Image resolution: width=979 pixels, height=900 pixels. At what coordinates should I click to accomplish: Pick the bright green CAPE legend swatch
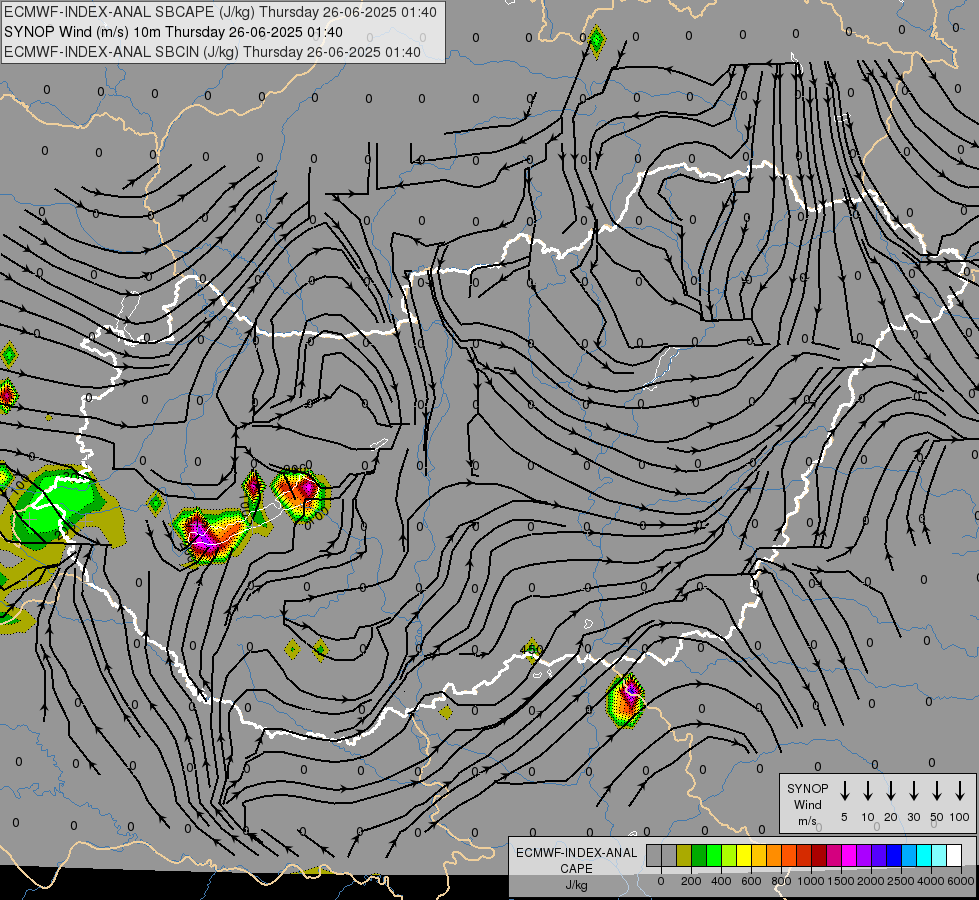tap(714, 855)
